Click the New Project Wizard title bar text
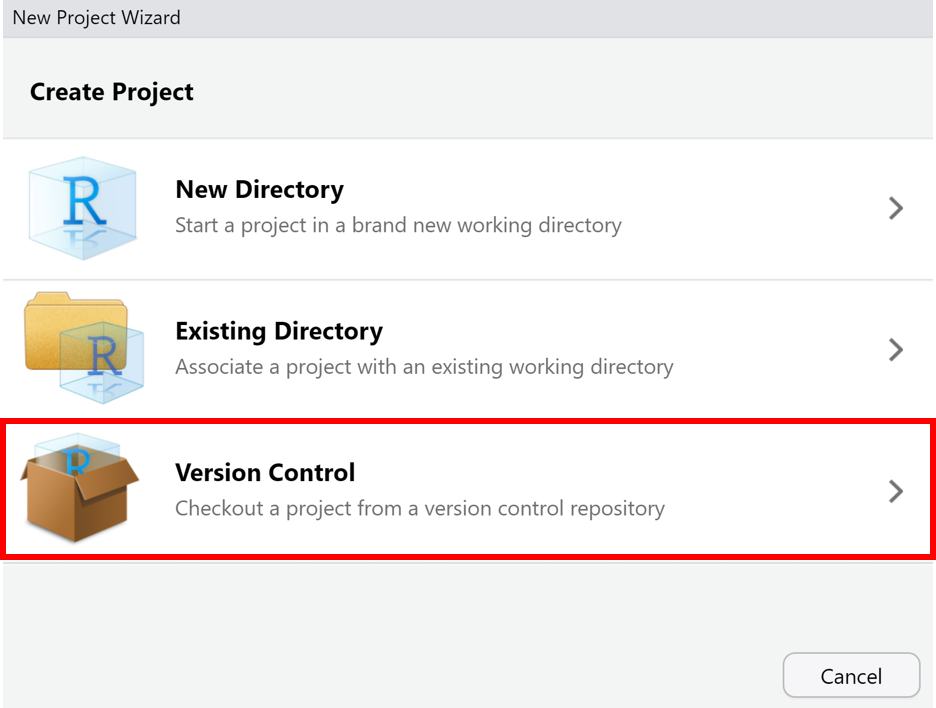The image size is (936, 708). coord(96,18)
